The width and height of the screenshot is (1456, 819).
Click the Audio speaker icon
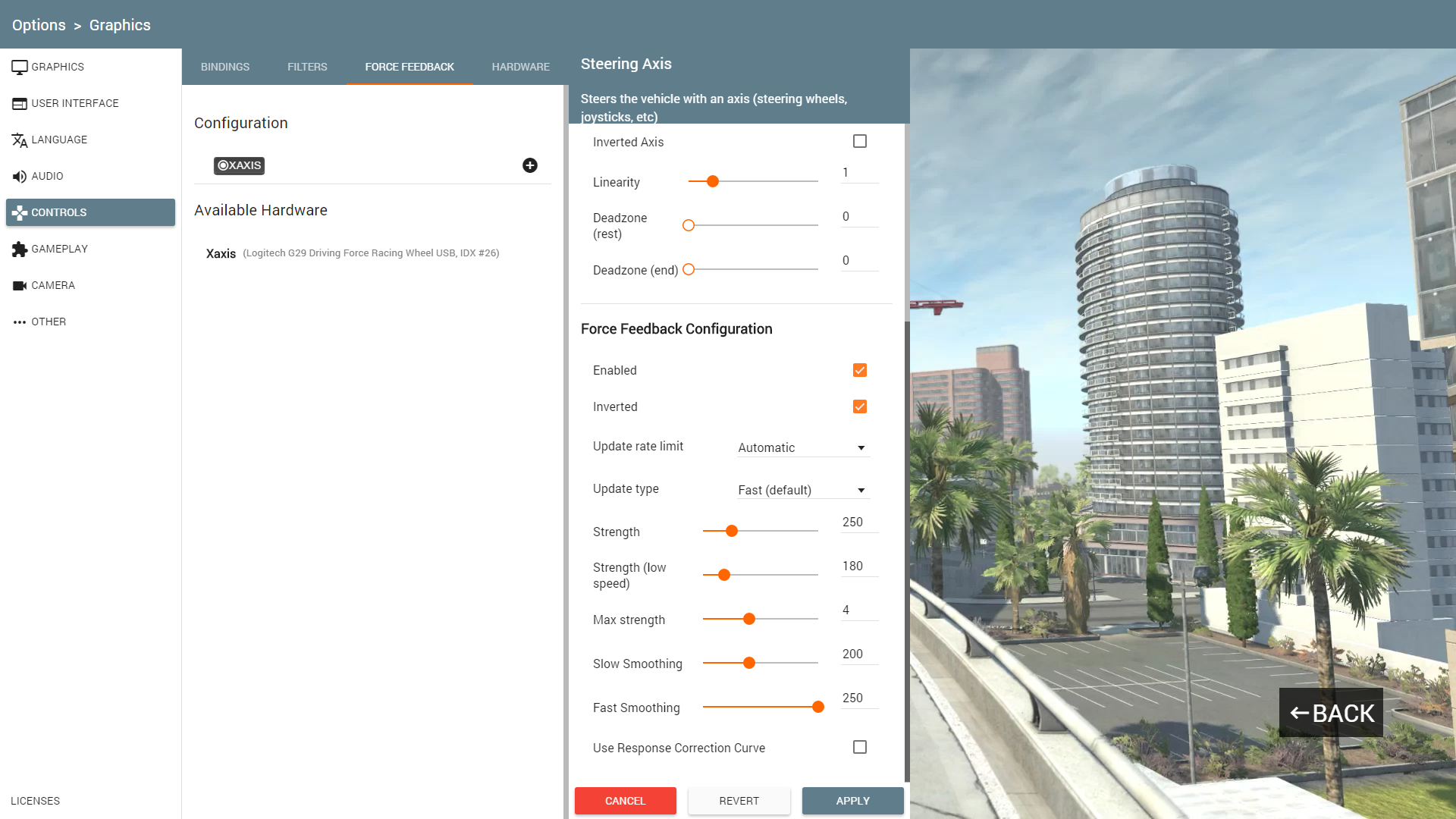20,177
